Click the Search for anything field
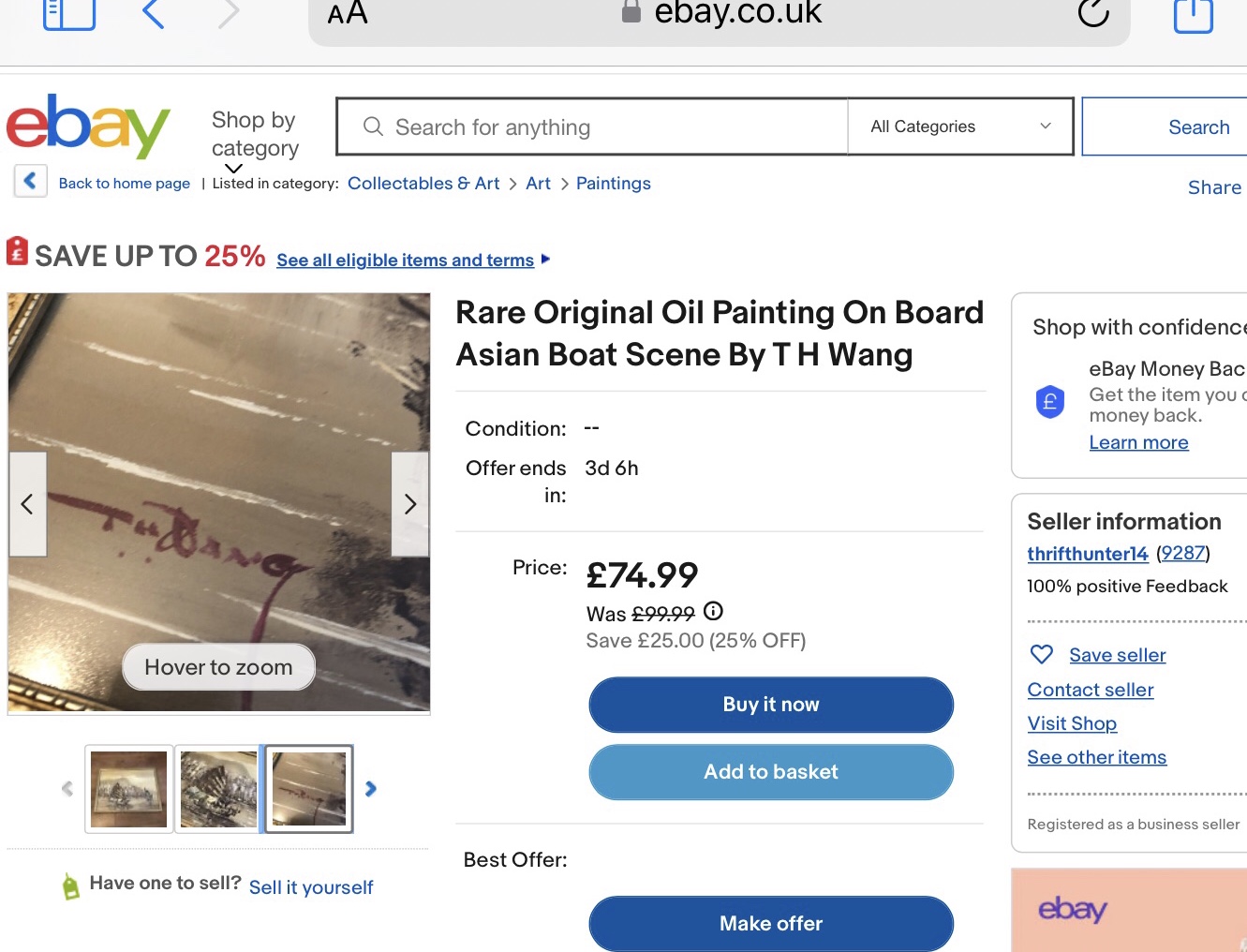The height and width of the screenshot is (952, 1247). click(x=600, y=127)
